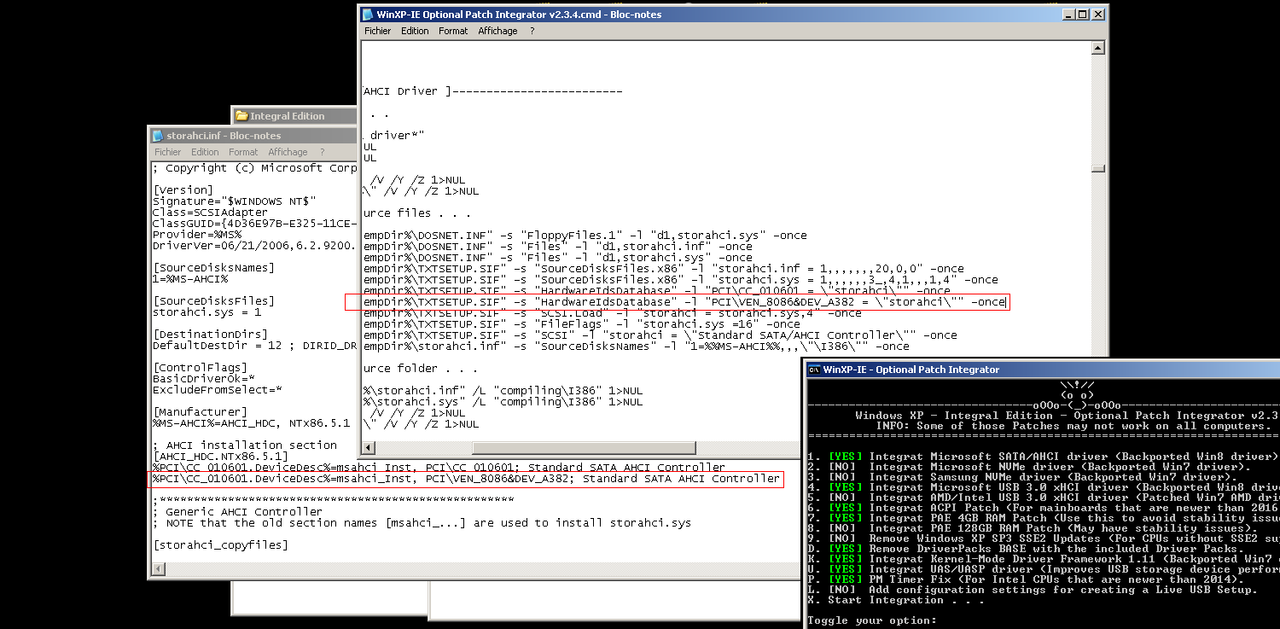
Task: Open Format menu in the .cmd Notepad window
Action: 453,31
